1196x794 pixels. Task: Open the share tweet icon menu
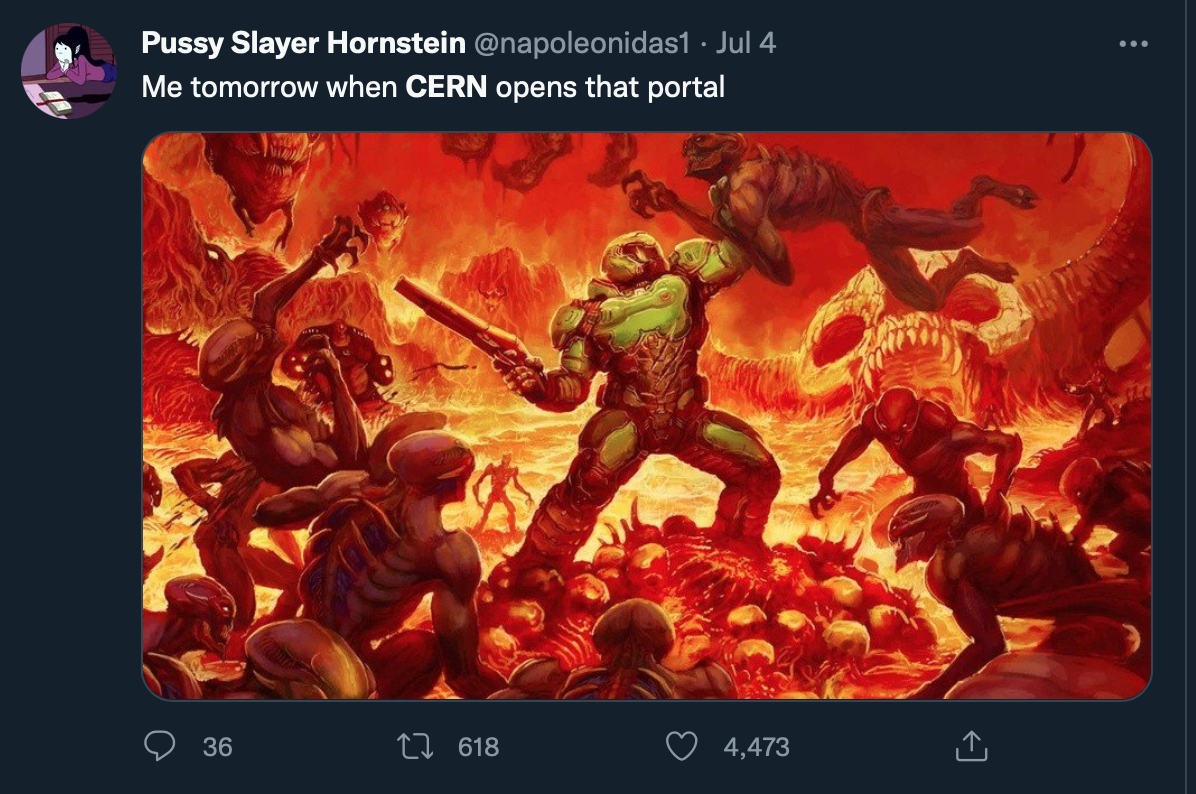(970, 746)
